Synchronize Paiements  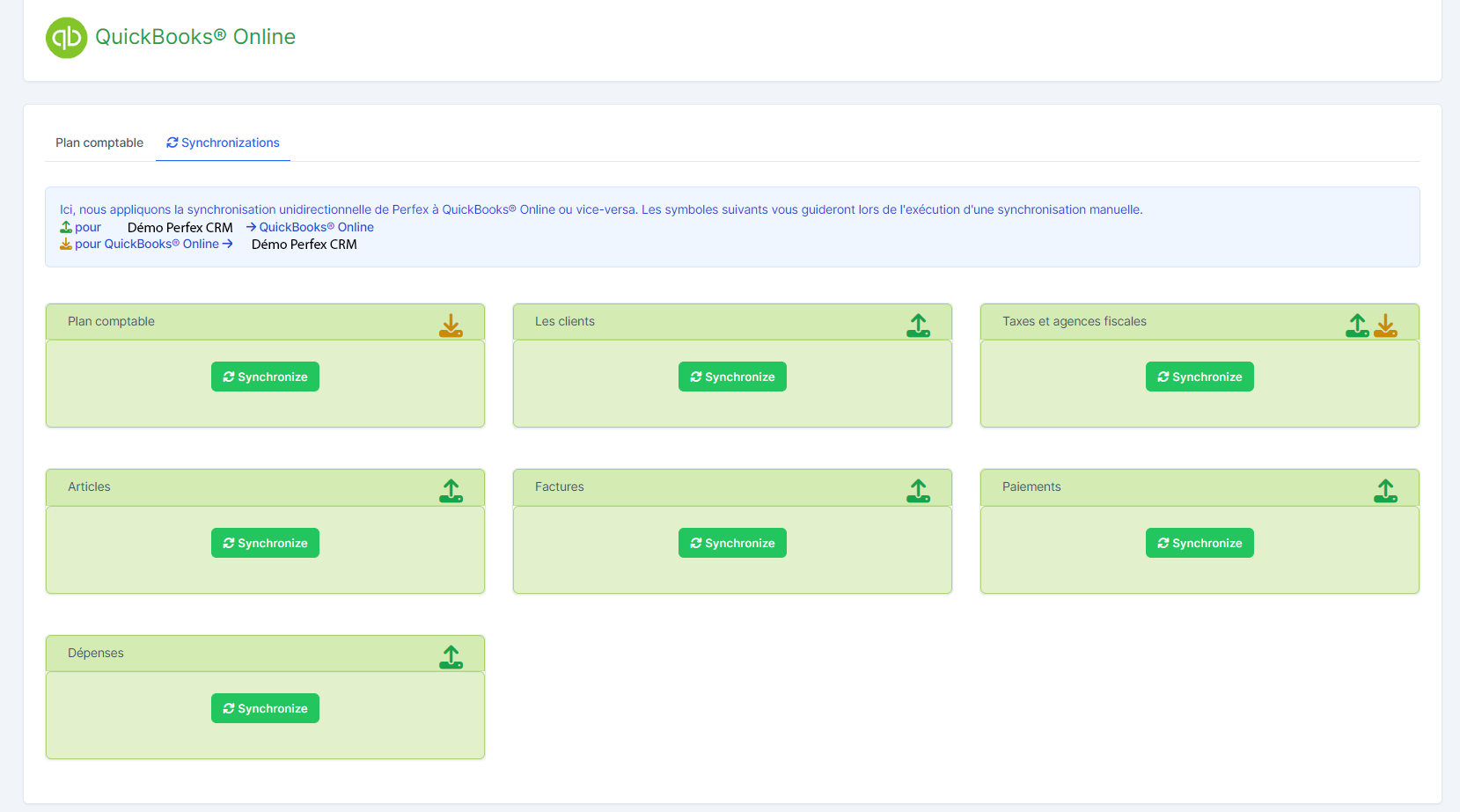point(1200,543)
